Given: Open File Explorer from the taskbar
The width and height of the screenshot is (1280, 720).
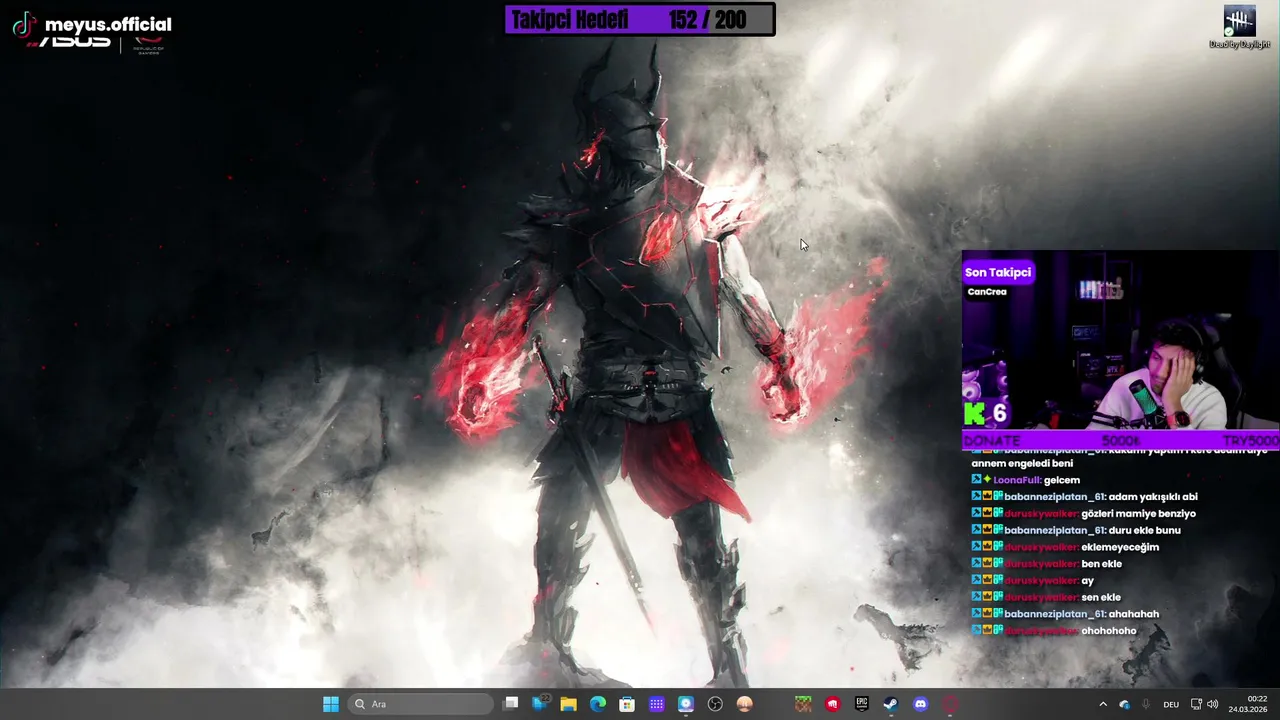Looking at the screenshot, I should (569, 704).
